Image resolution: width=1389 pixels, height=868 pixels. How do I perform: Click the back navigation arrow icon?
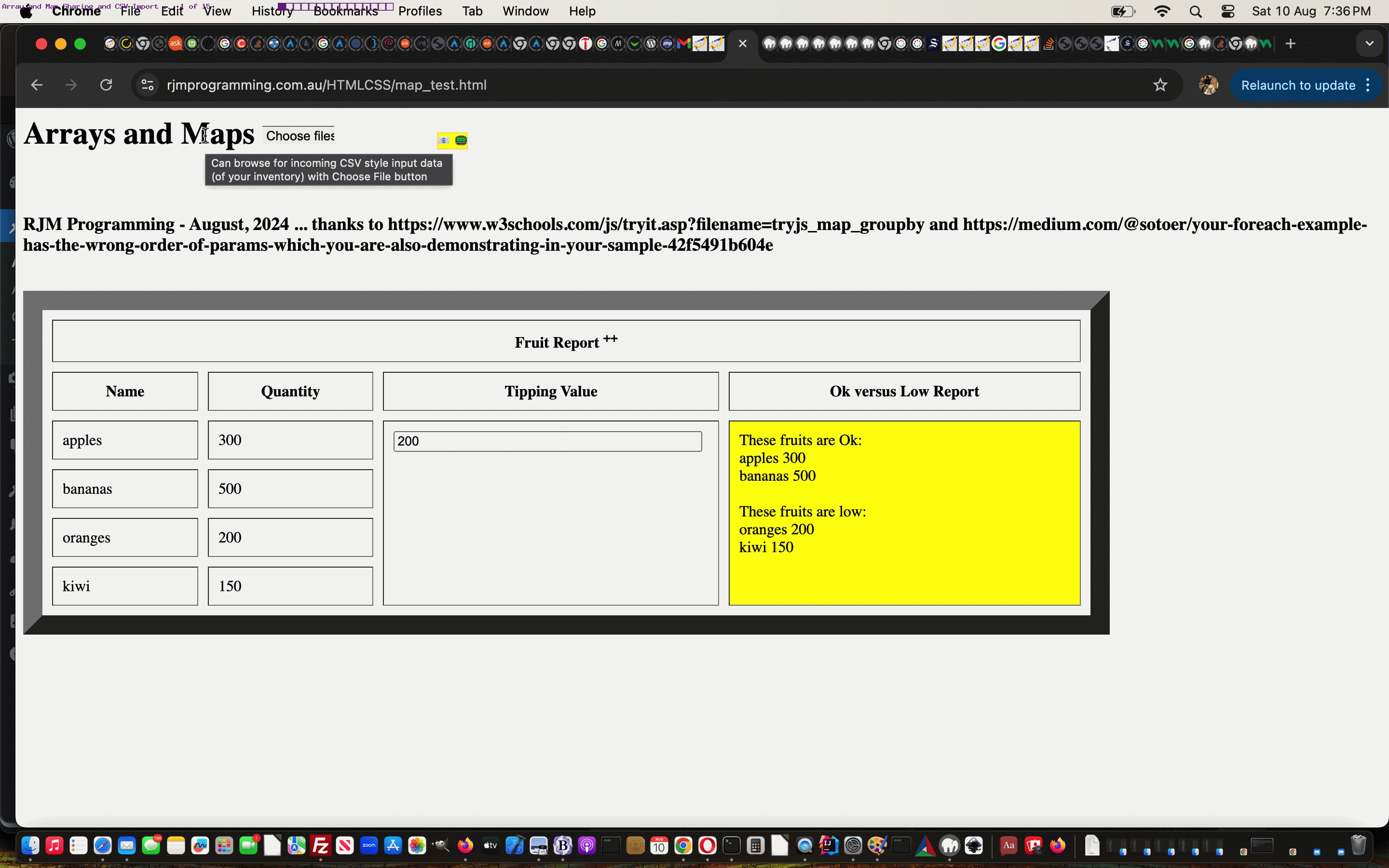36,85
